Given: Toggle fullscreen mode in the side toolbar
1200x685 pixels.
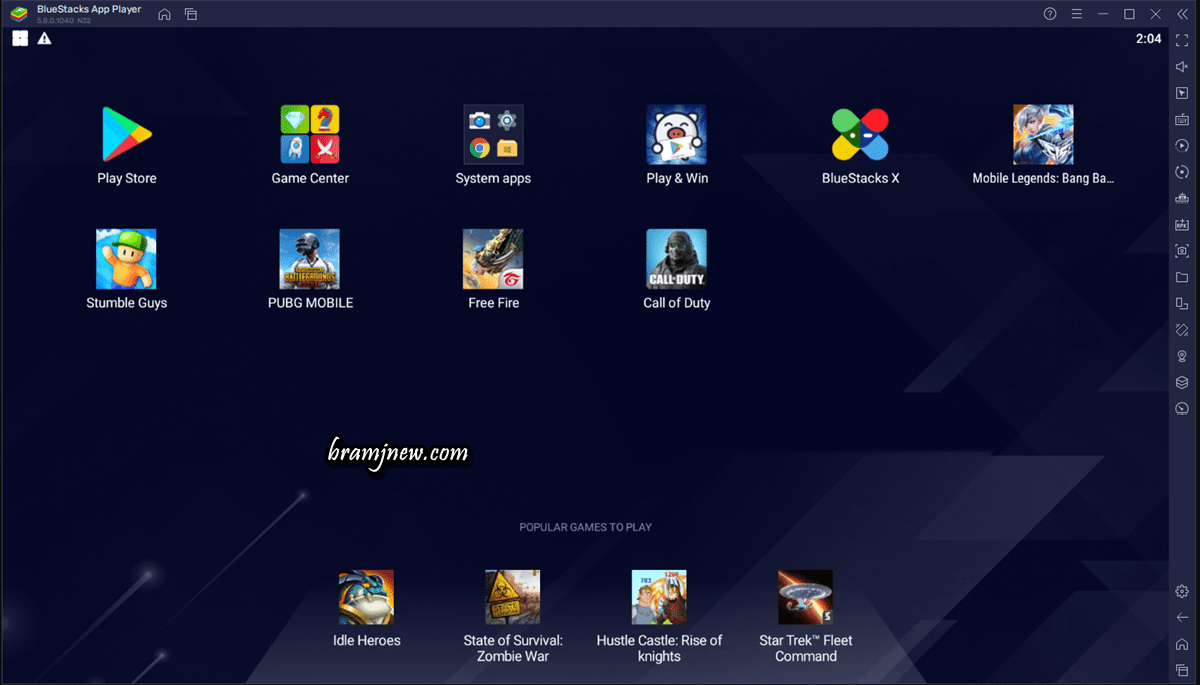Looking at the screenshot, I should [x=1182, y=40].
